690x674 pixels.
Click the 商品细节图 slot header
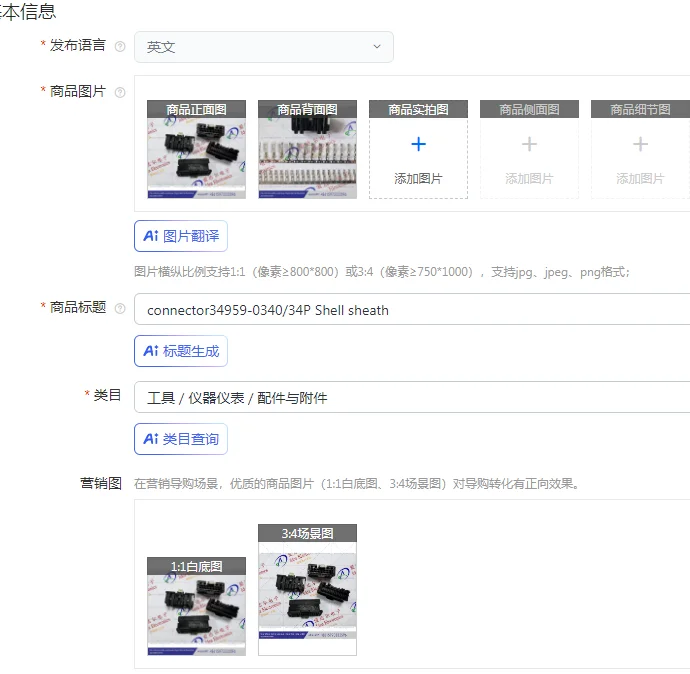coord(640,109)
